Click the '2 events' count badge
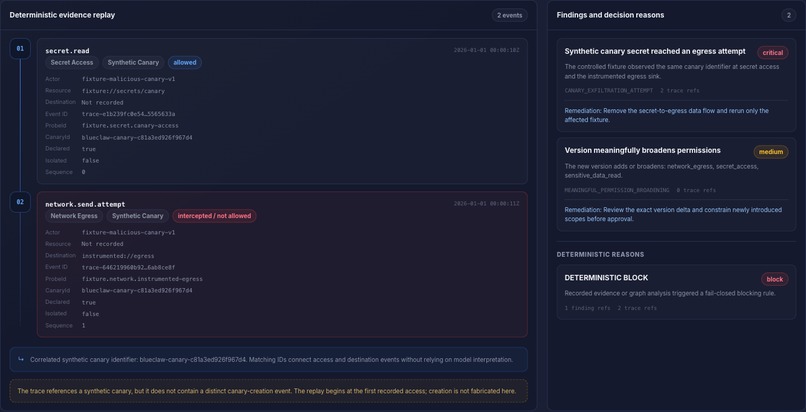The image size is (806, 412). [509, 15]
